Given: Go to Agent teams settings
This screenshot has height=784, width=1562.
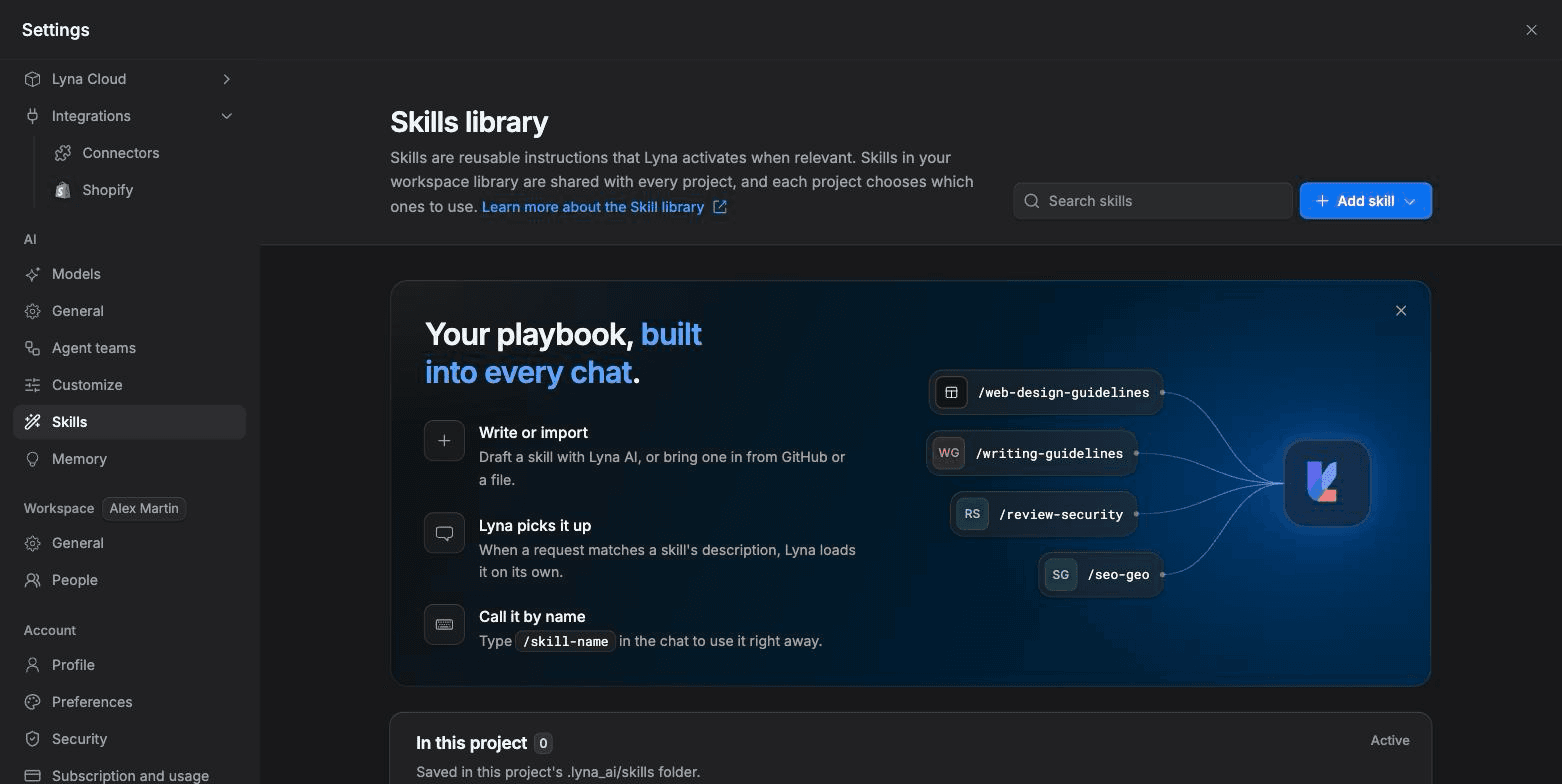Looking at the screenshot, I should click(129, 348).
